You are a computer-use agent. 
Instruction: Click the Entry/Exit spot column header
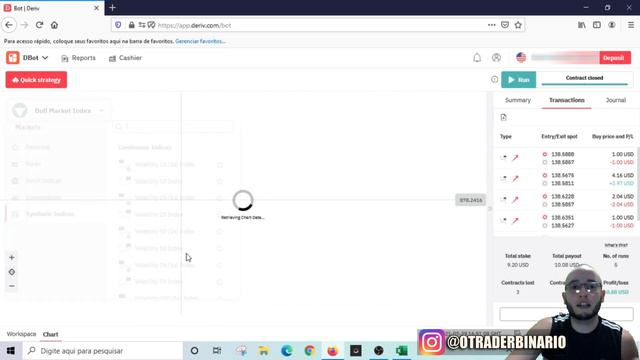(x=559, y=136)
